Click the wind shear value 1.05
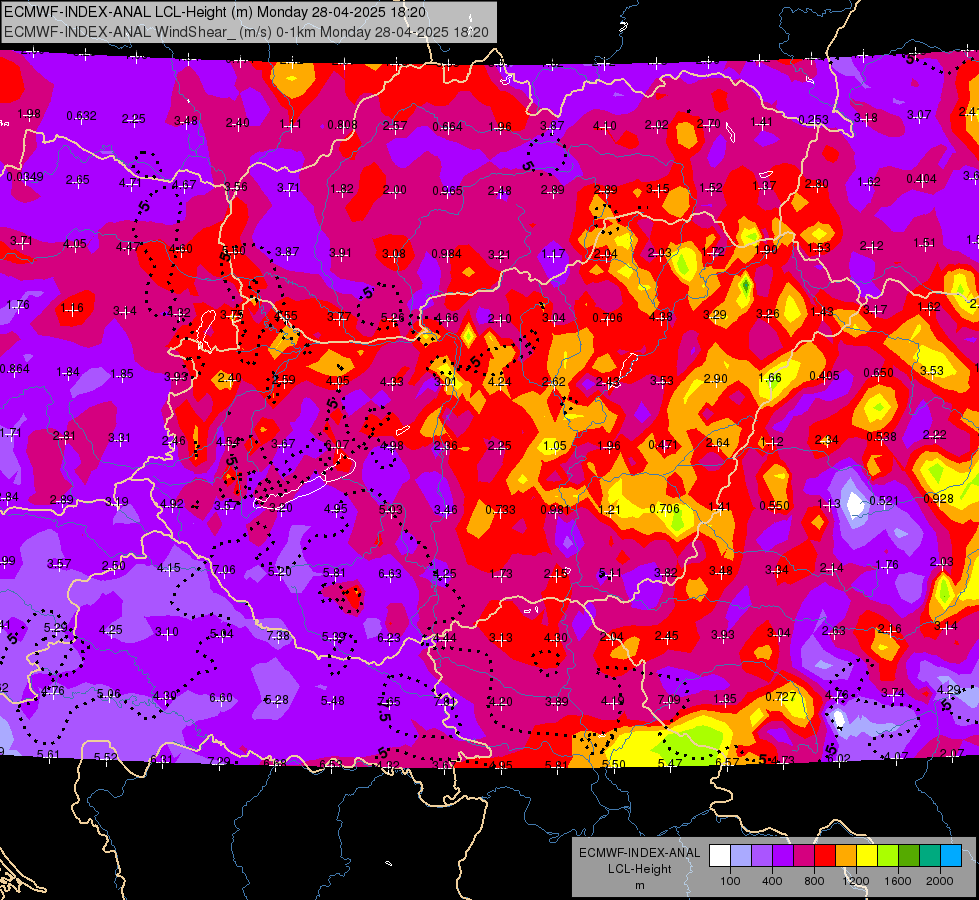 pyautogui.click(x=554, y=445)
